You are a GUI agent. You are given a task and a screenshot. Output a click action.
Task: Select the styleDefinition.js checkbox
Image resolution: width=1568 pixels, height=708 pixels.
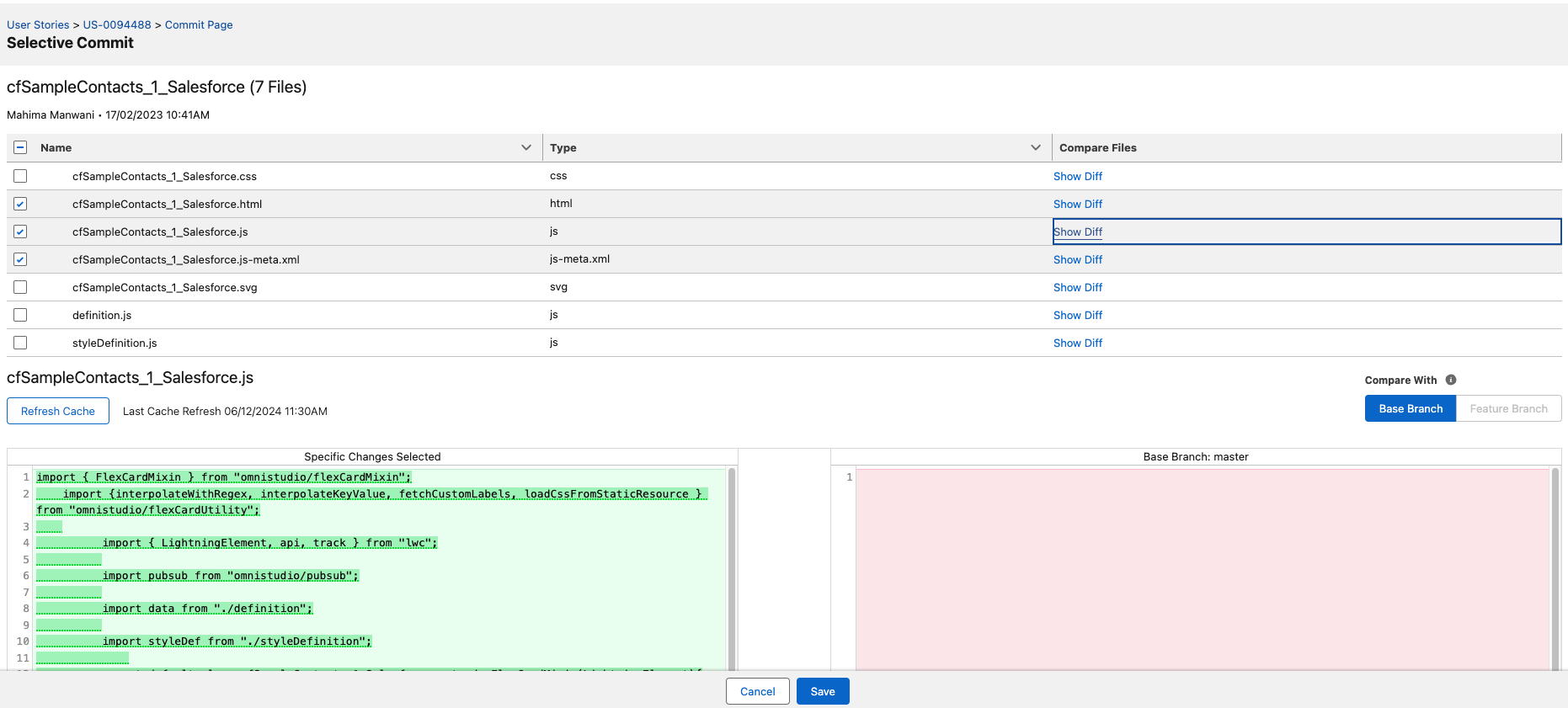(20, 343)
